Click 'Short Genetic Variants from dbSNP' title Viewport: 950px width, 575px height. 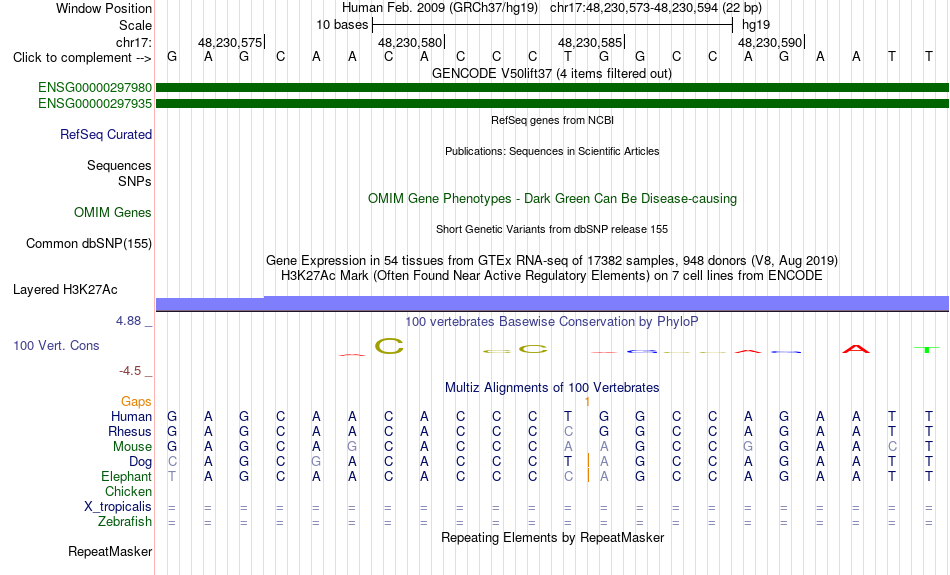point(552,229)
